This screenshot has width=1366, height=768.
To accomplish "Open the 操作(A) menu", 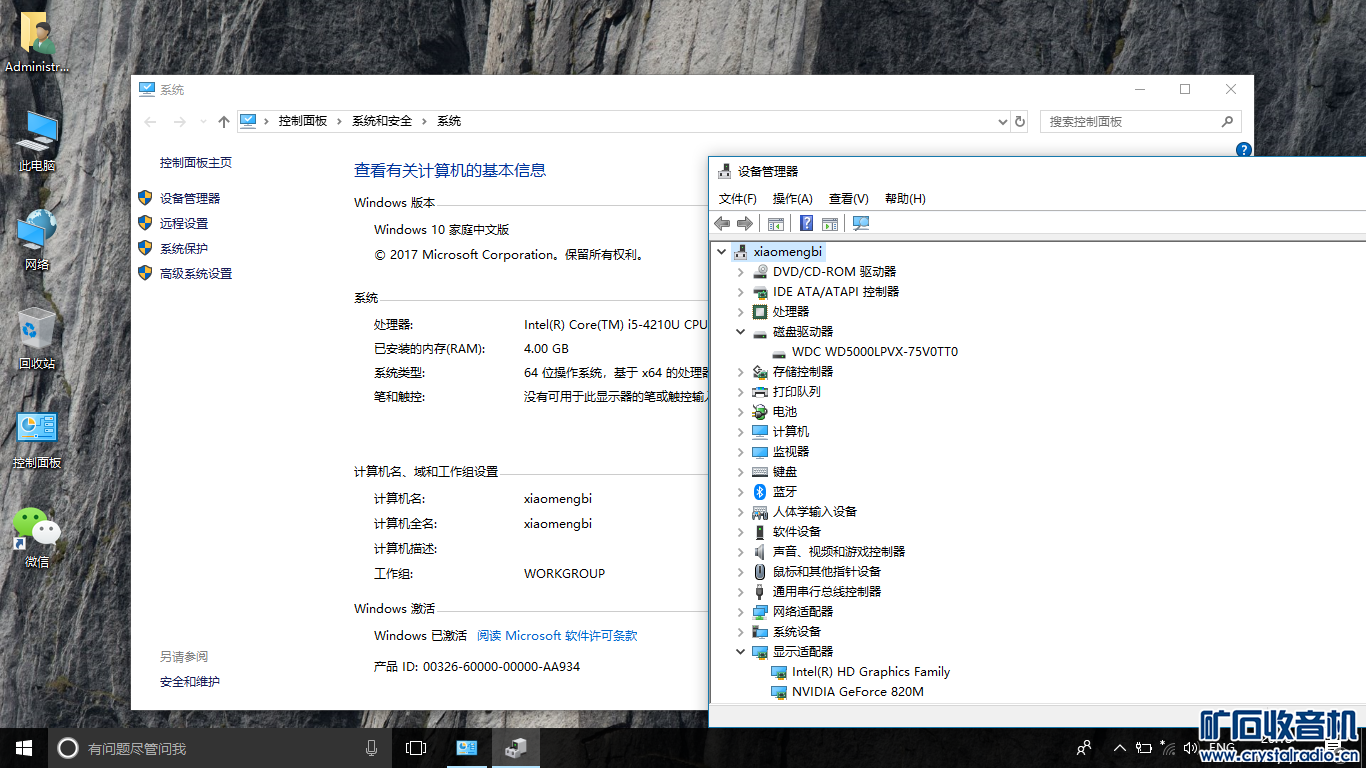I will pos(793,199).
